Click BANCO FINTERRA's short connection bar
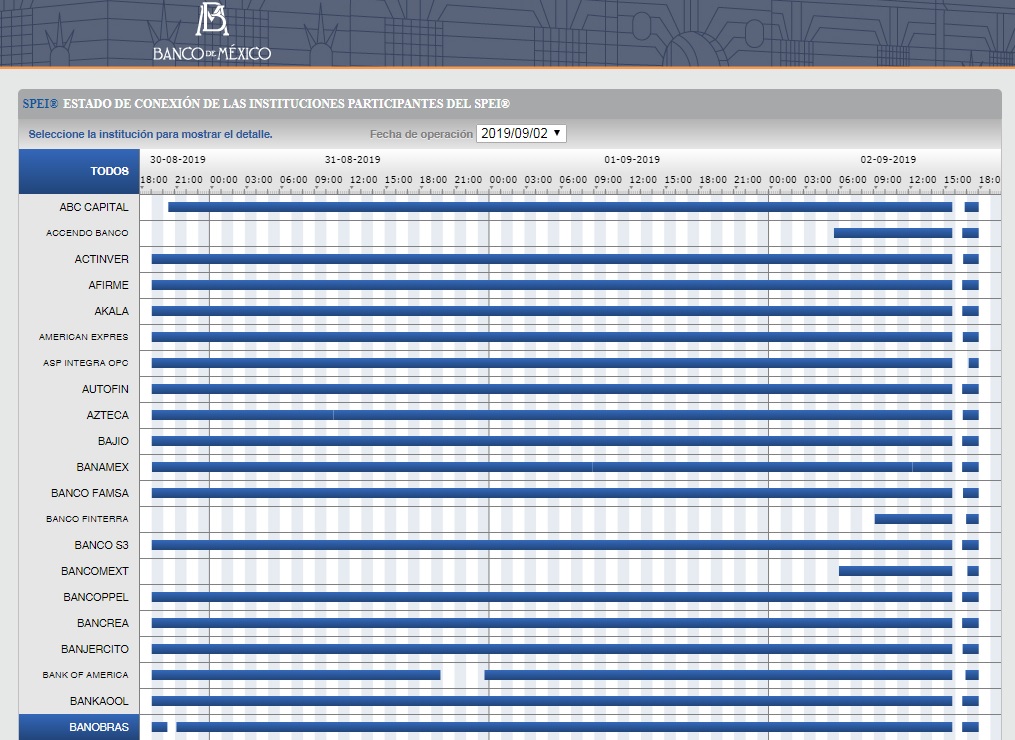Viewport: 1015px width, 740px height. point(913,519)
